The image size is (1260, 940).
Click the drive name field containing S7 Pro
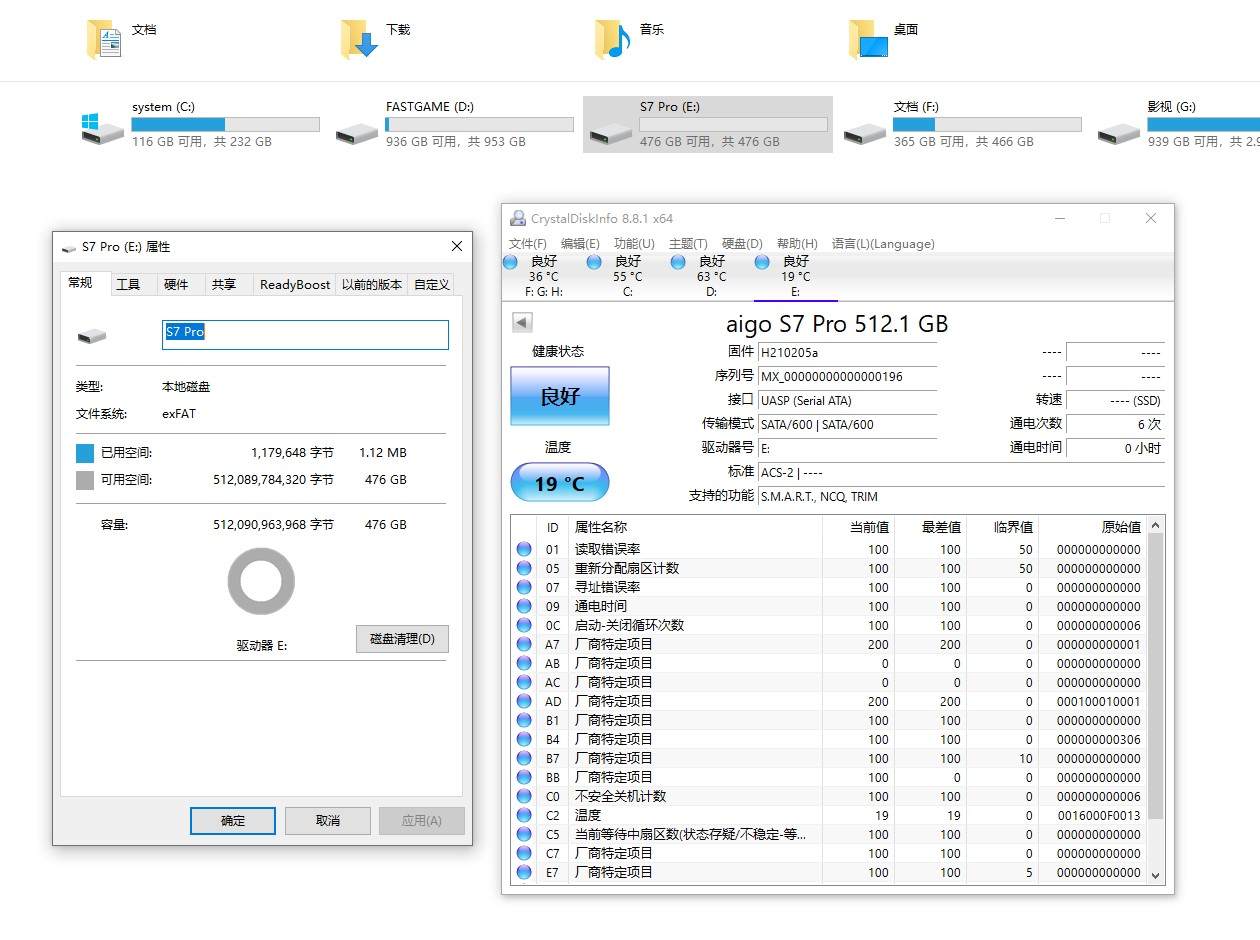[305, 334]
